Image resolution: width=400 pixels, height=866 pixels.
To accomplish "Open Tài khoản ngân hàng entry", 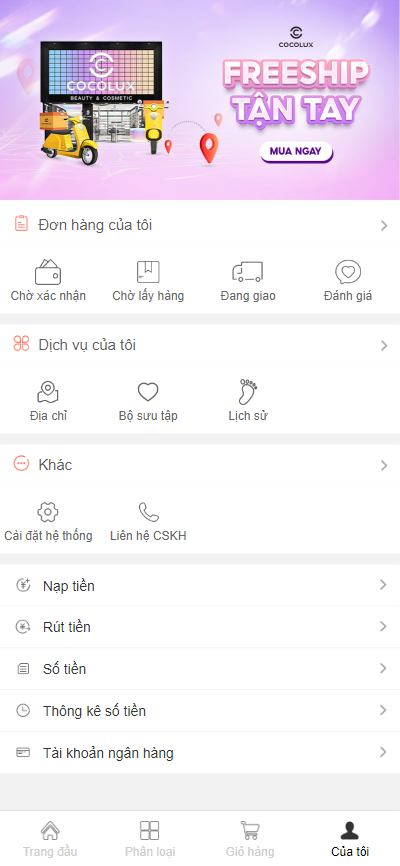I will click(200, 753).
